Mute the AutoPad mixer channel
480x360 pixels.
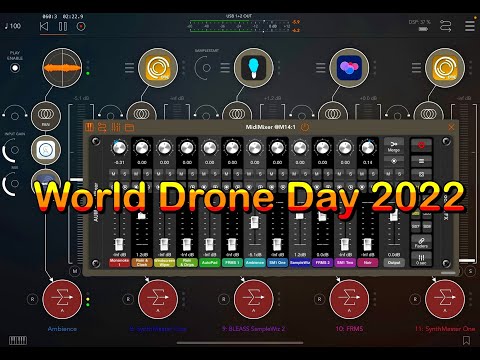[204, 174]
